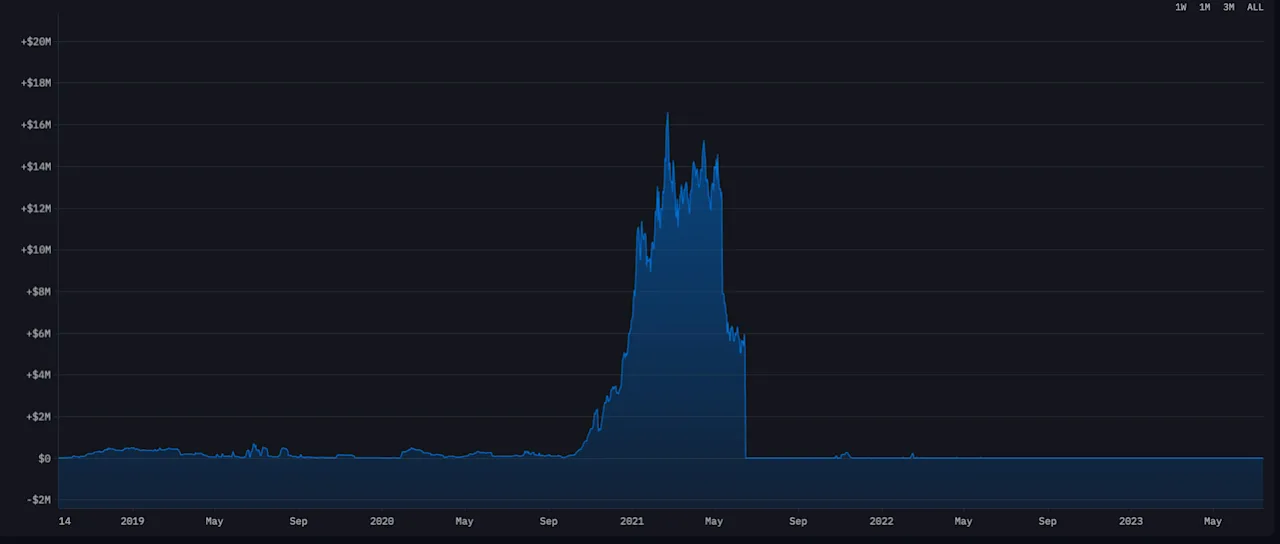Click the +$12M y-axis label

coord(36,208)
